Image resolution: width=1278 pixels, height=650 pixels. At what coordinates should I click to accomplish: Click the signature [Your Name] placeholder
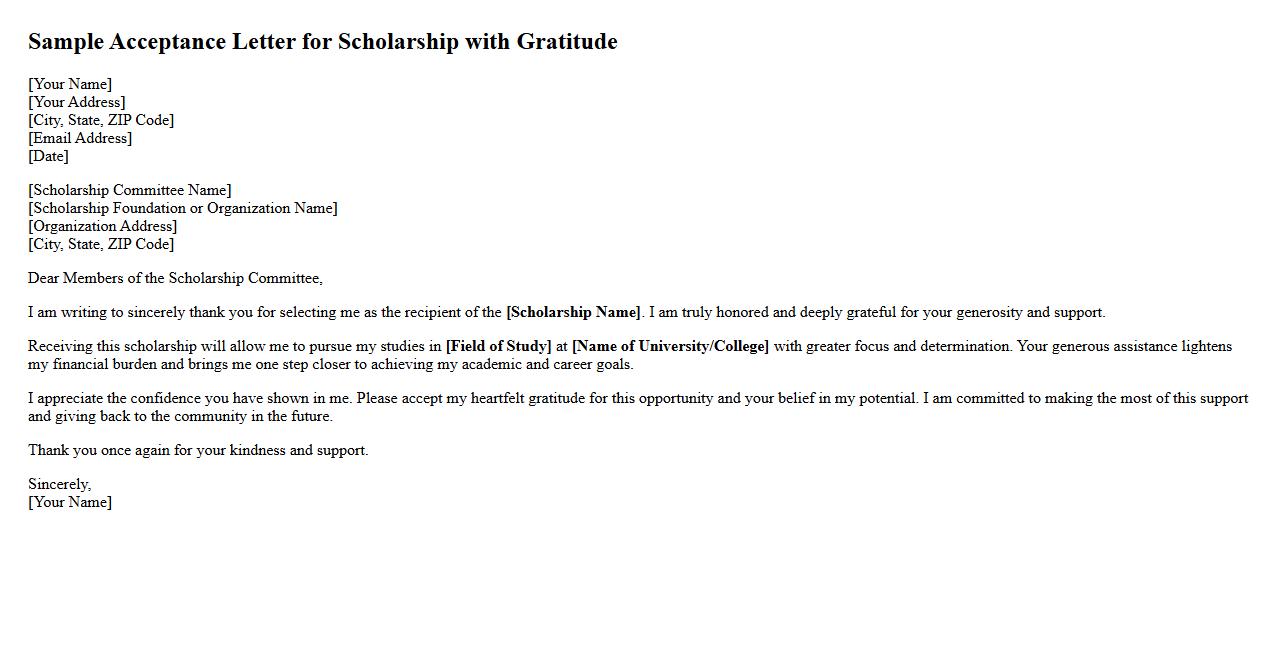pyautogui.click(x=70, y=502)
